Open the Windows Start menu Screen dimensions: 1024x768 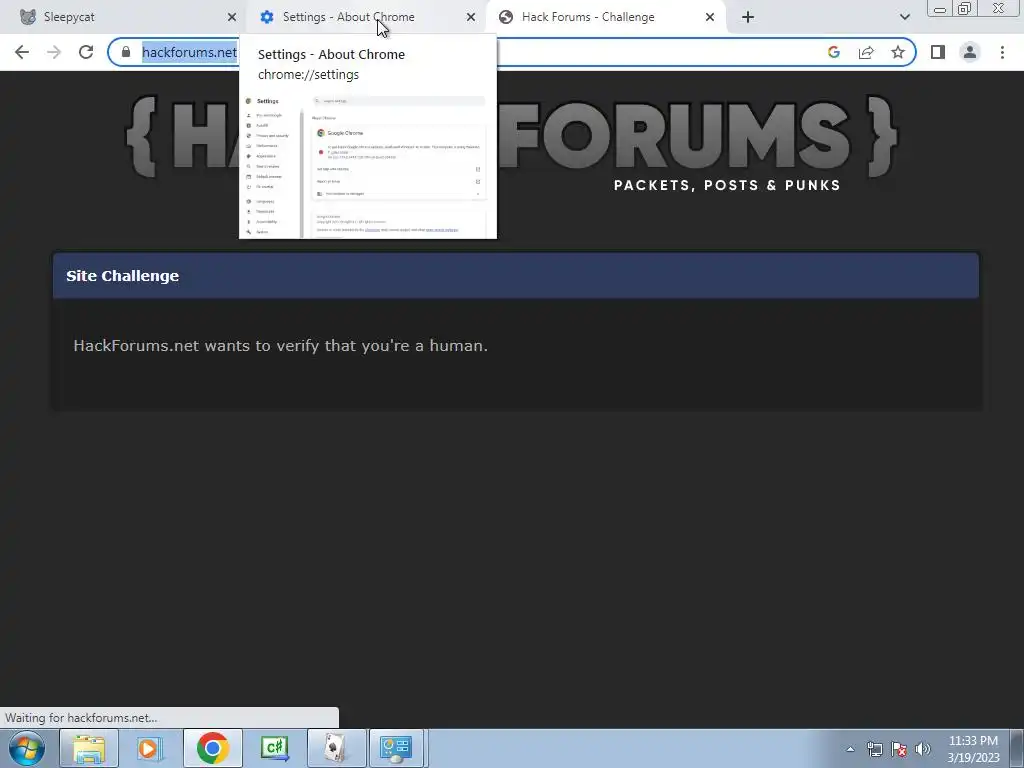pos(27,748)
